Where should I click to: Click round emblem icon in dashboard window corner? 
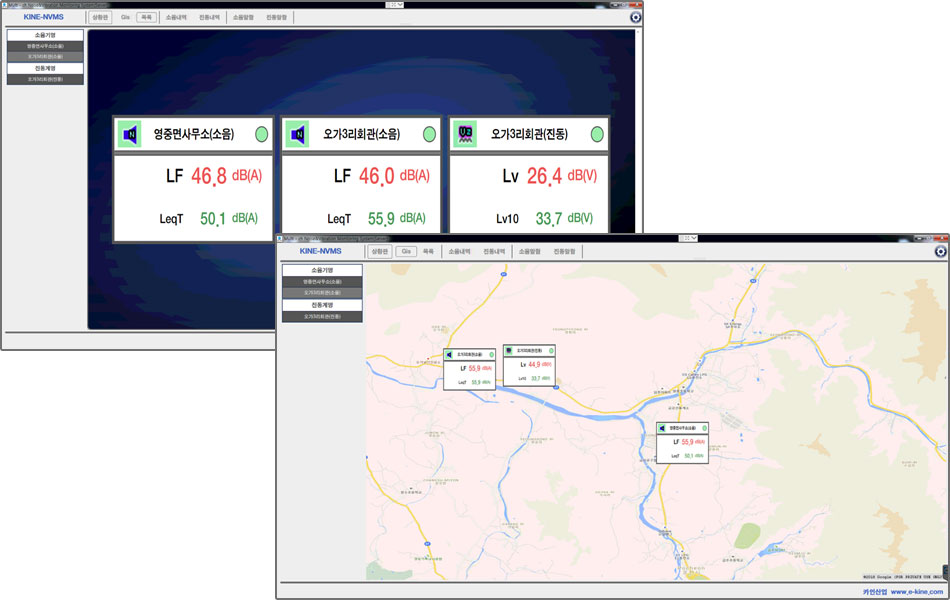635,17
